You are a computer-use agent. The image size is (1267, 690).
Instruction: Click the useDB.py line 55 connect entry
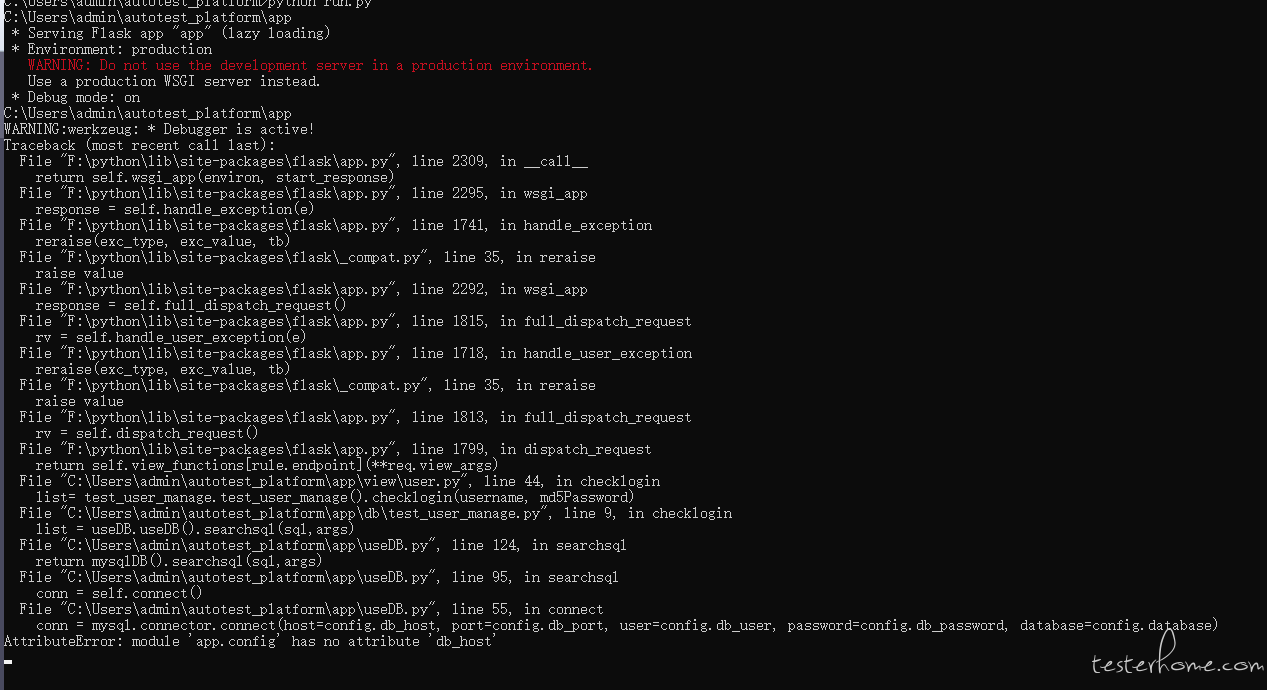click(x=311, y=609)
